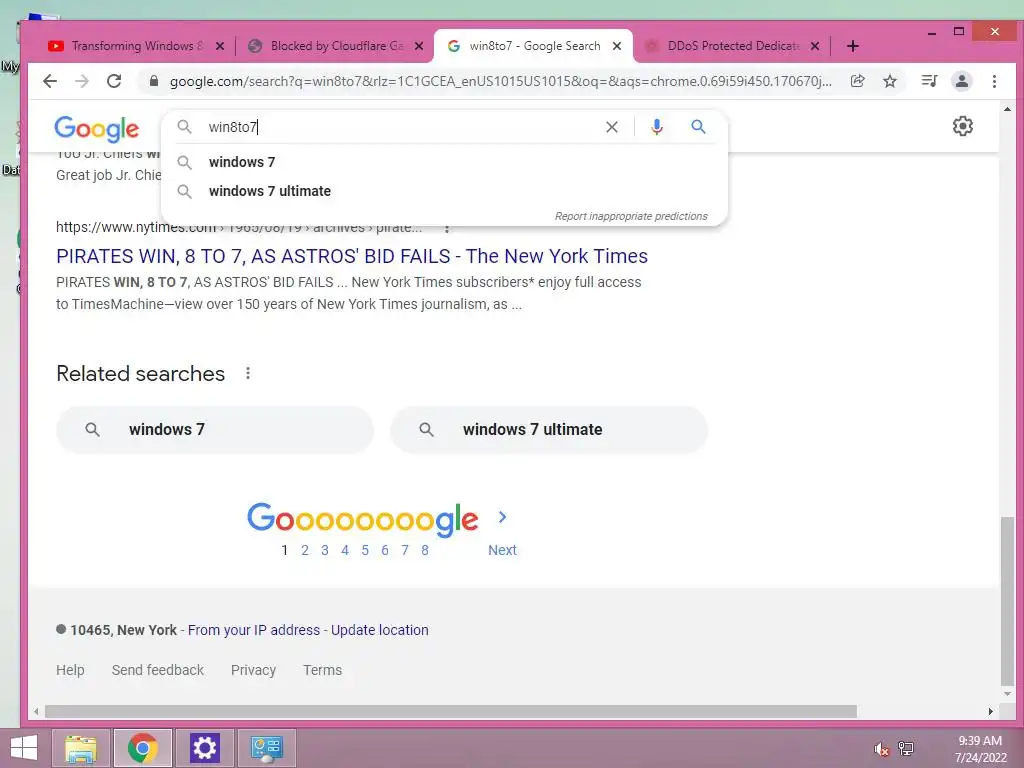Viewport: 1024px width, 768px height.
Task: Go to results page 6
Action: [x=385, y=551]
